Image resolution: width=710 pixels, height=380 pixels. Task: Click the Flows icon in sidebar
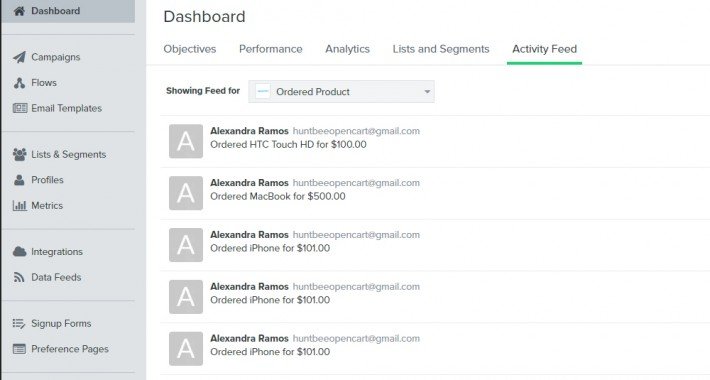point(19,83)
